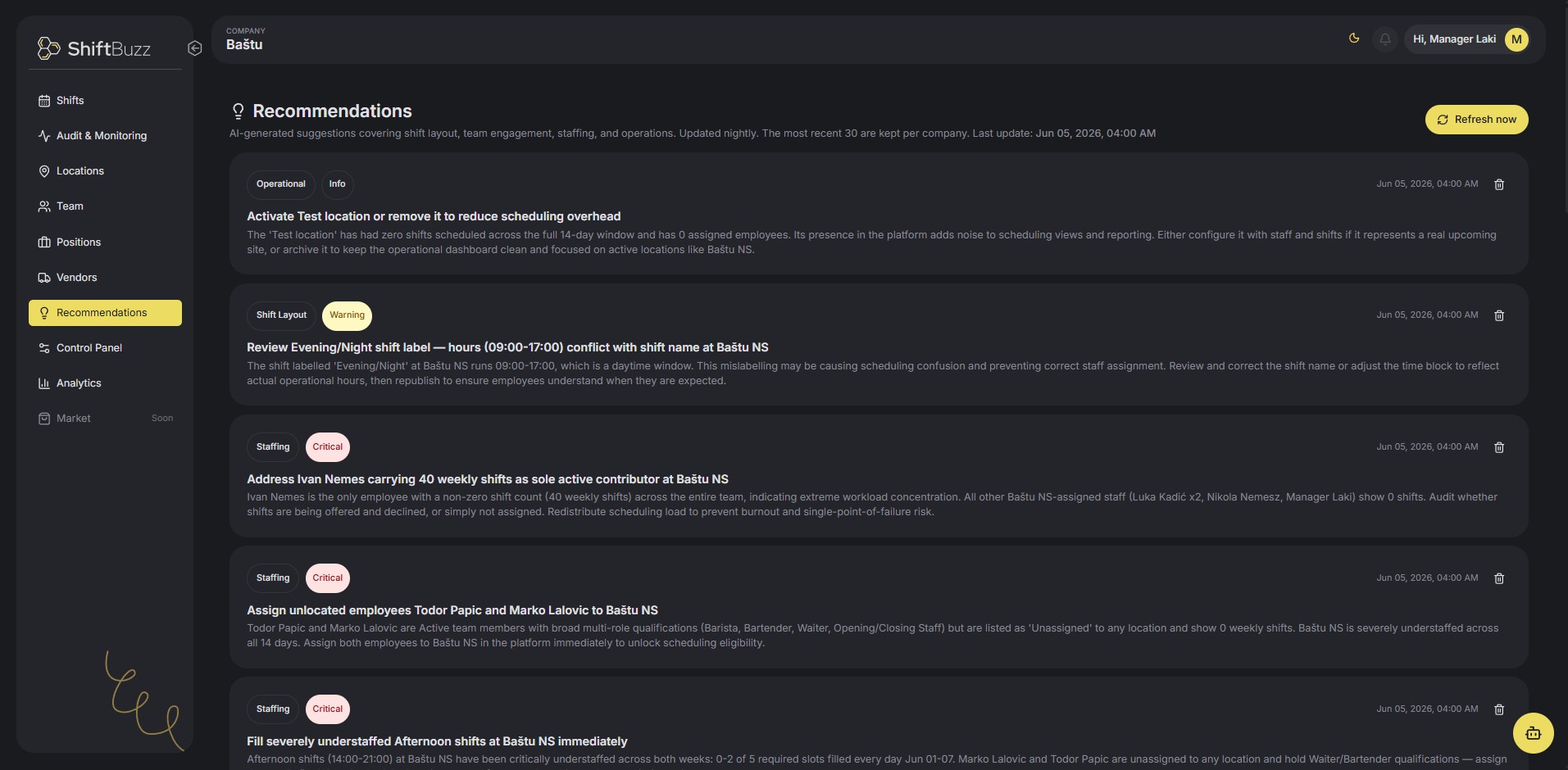Click the Locations pin icon

pyautogui.click(x=44, y=171)
